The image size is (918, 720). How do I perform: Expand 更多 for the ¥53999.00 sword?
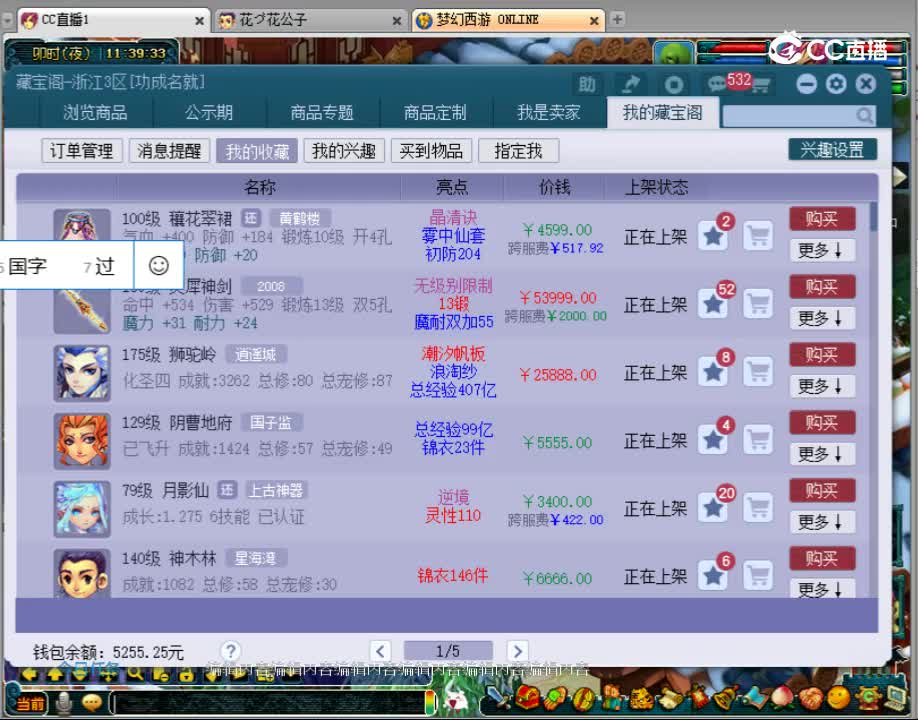pos(822,318)
